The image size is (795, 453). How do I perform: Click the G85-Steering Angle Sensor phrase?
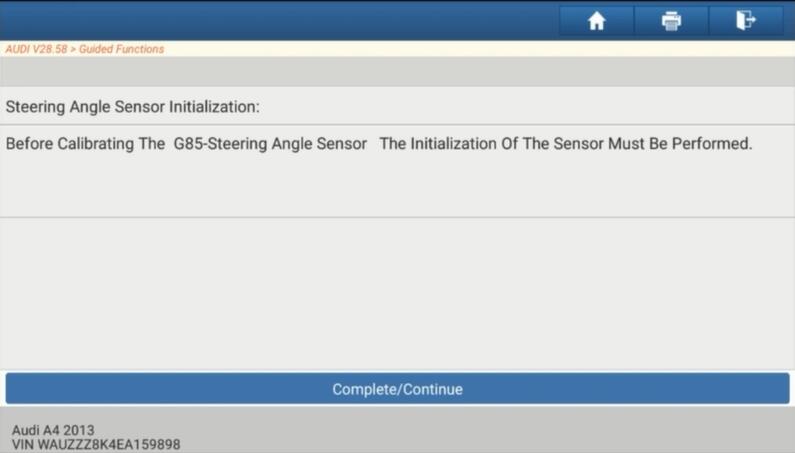pyautogui.click(x=270, y=144)
